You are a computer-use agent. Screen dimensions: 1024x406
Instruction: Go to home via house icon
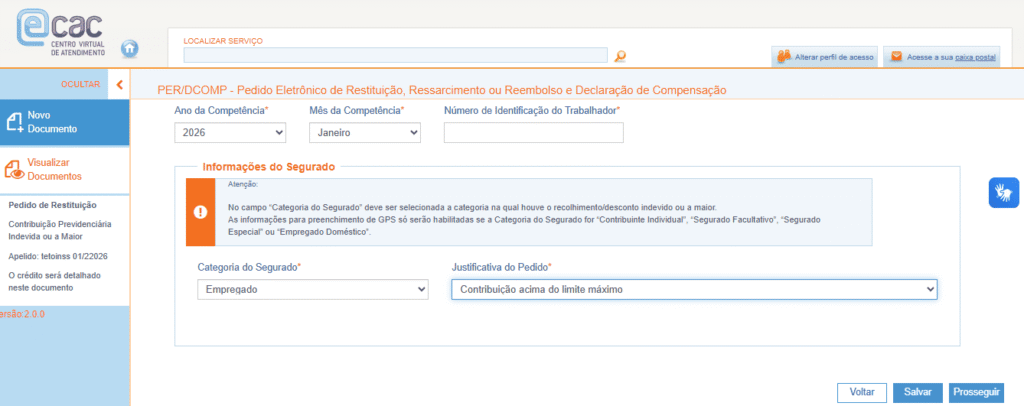click(x=129, y=48)
